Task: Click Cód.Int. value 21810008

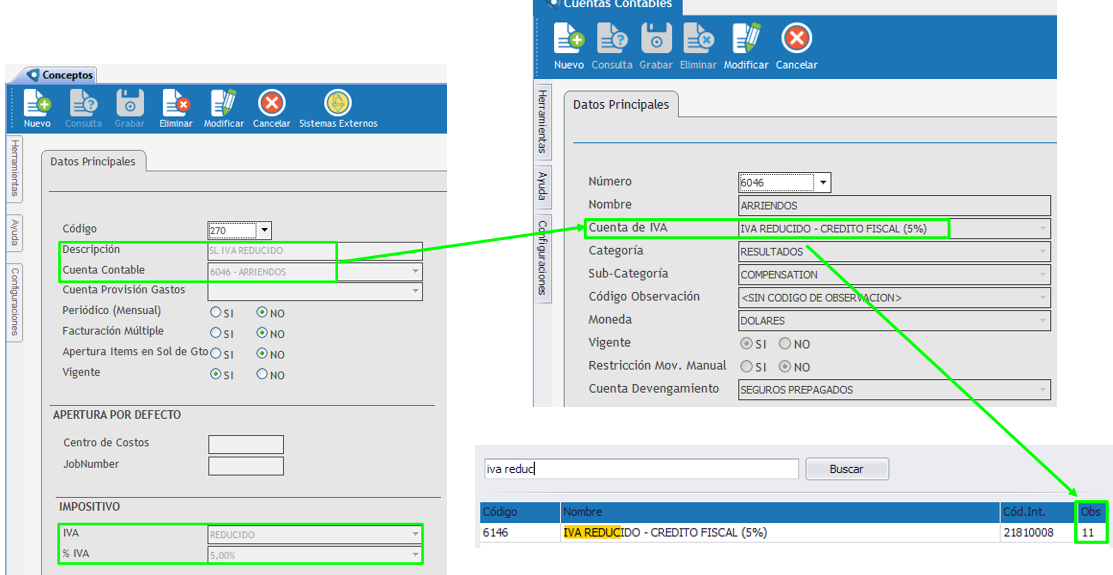Action: [1029, 532]
